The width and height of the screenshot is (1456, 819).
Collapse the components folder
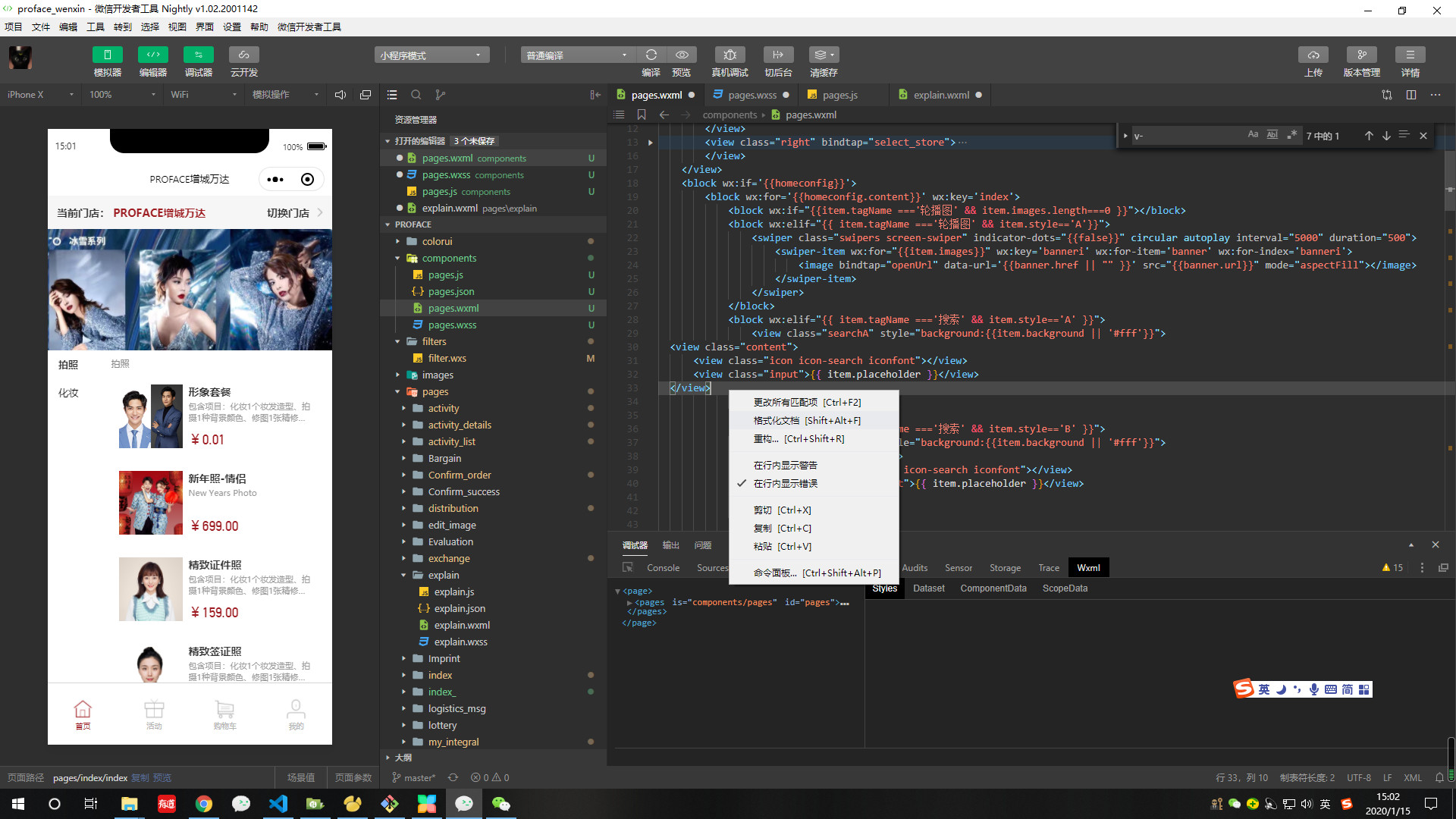(x=449, y=258)
